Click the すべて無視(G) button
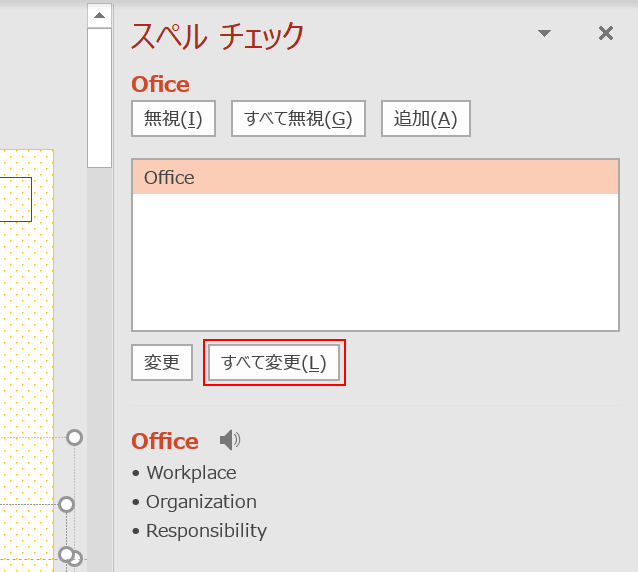Image resolution: width=638 pixels, height=572 pixels. coord(298,118)
